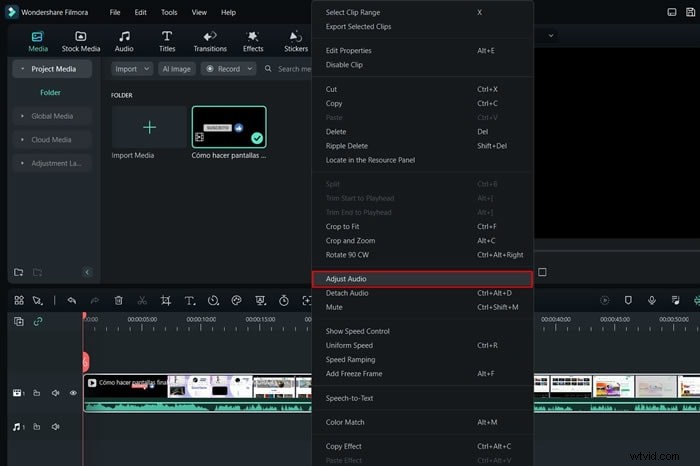This screenshot has width=700, height=466.
Task: Record voiceover with microphone icon
Action: point(652,300)
